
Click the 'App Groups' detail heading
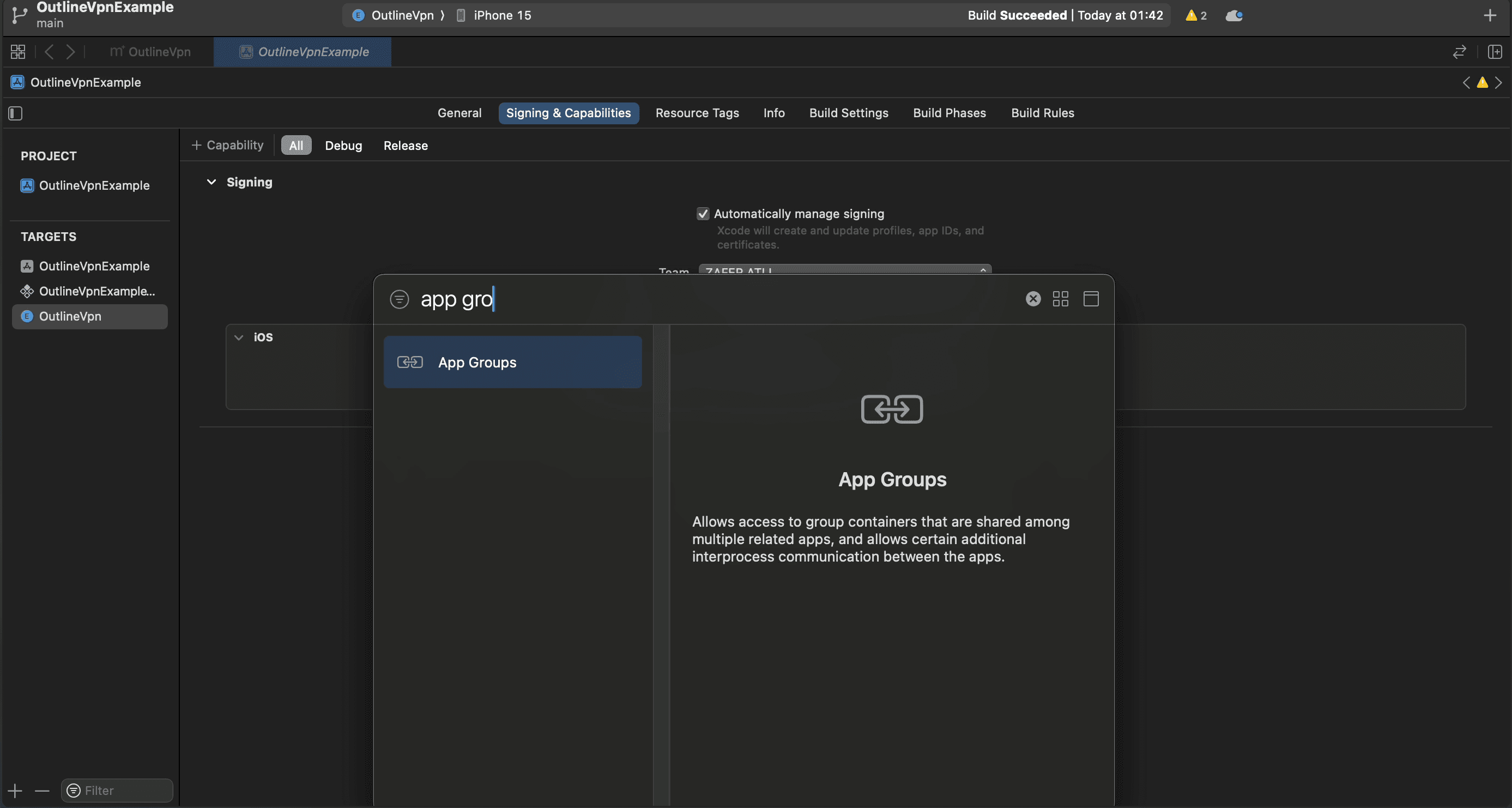point(892,479)
